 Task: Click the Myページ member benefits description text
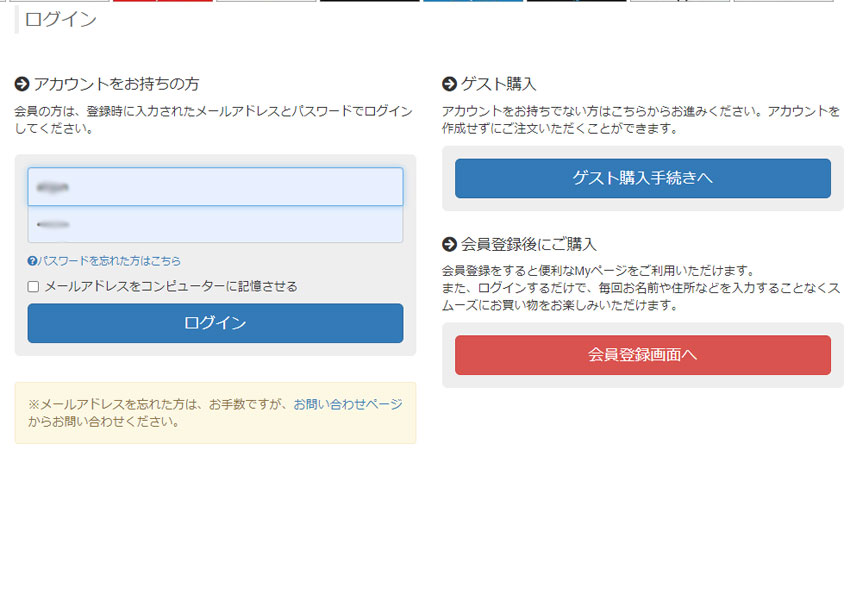point(640,288)
